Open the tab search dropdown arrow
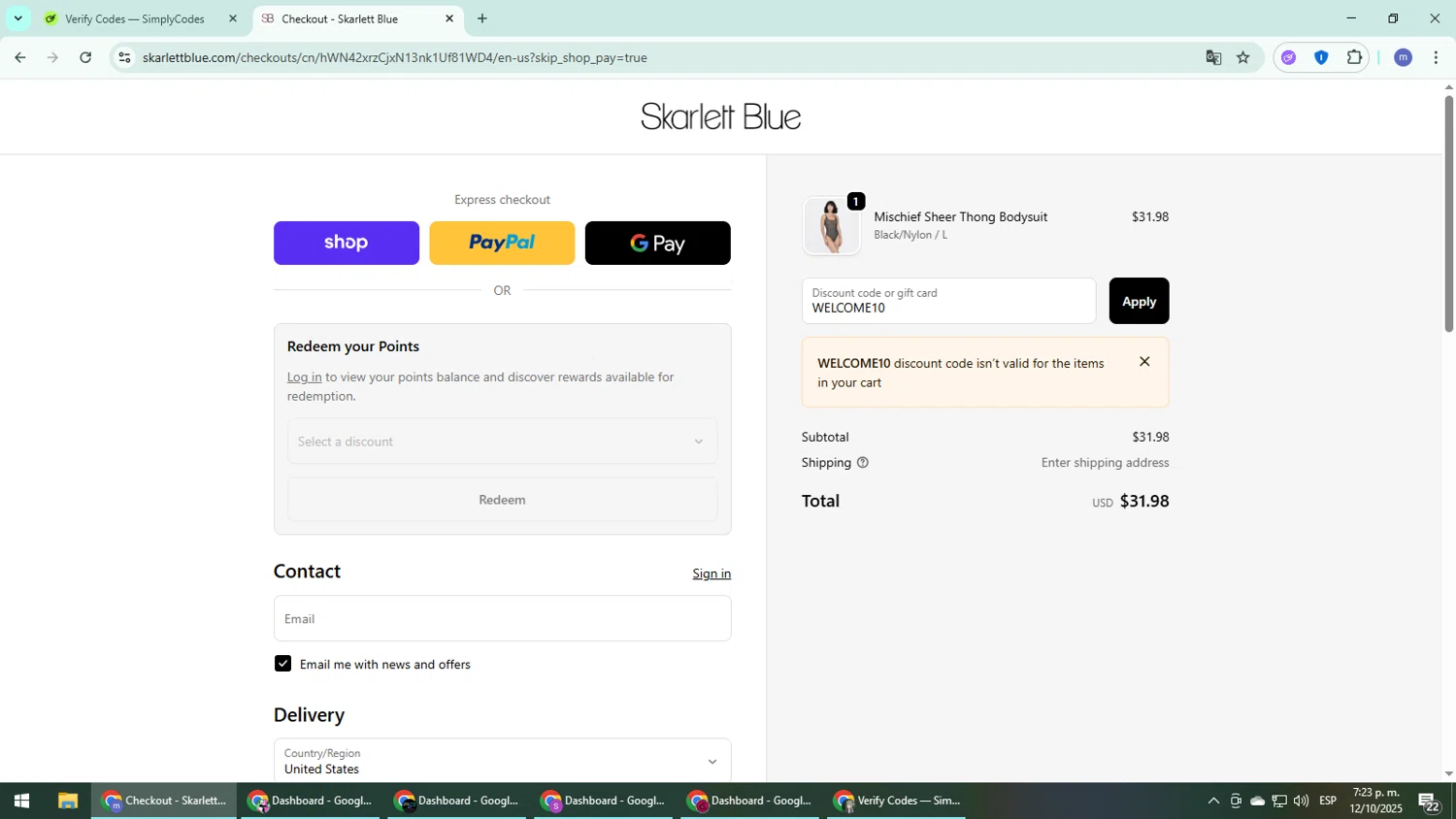Screen dimensions: 1456x819 click(17, 18)
